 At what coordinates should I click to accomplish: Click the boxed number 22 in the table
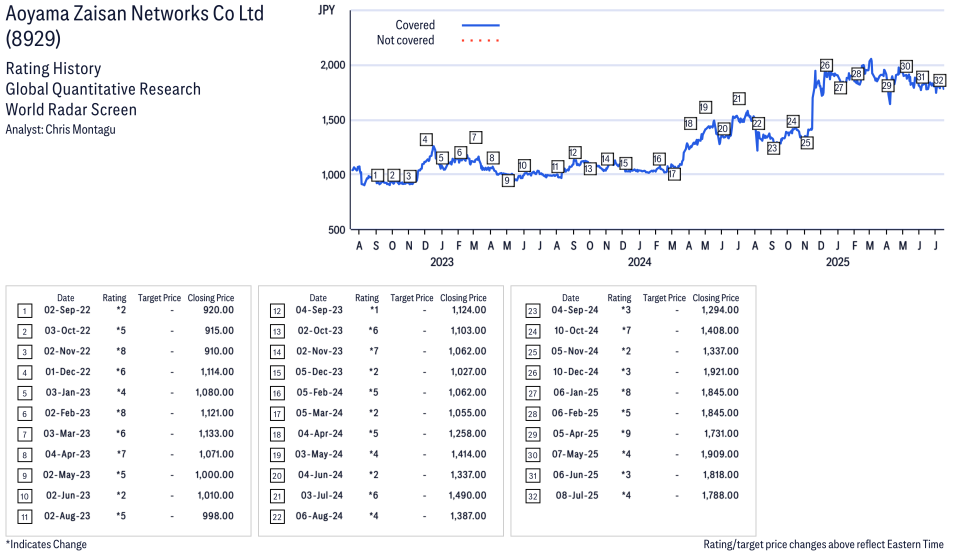277,517
